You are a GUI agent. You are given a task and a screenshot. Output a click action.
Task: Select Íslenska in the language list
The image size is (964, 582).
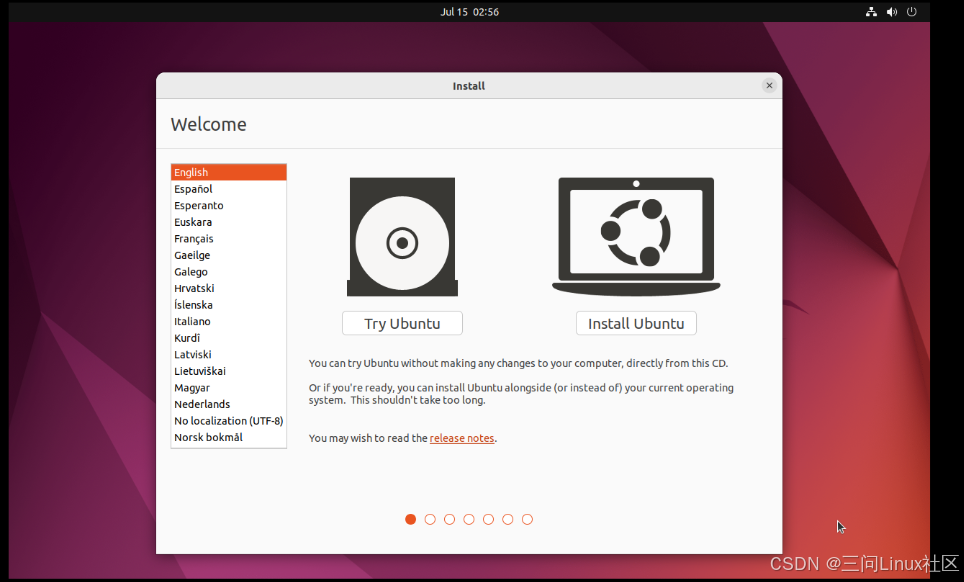229,305
